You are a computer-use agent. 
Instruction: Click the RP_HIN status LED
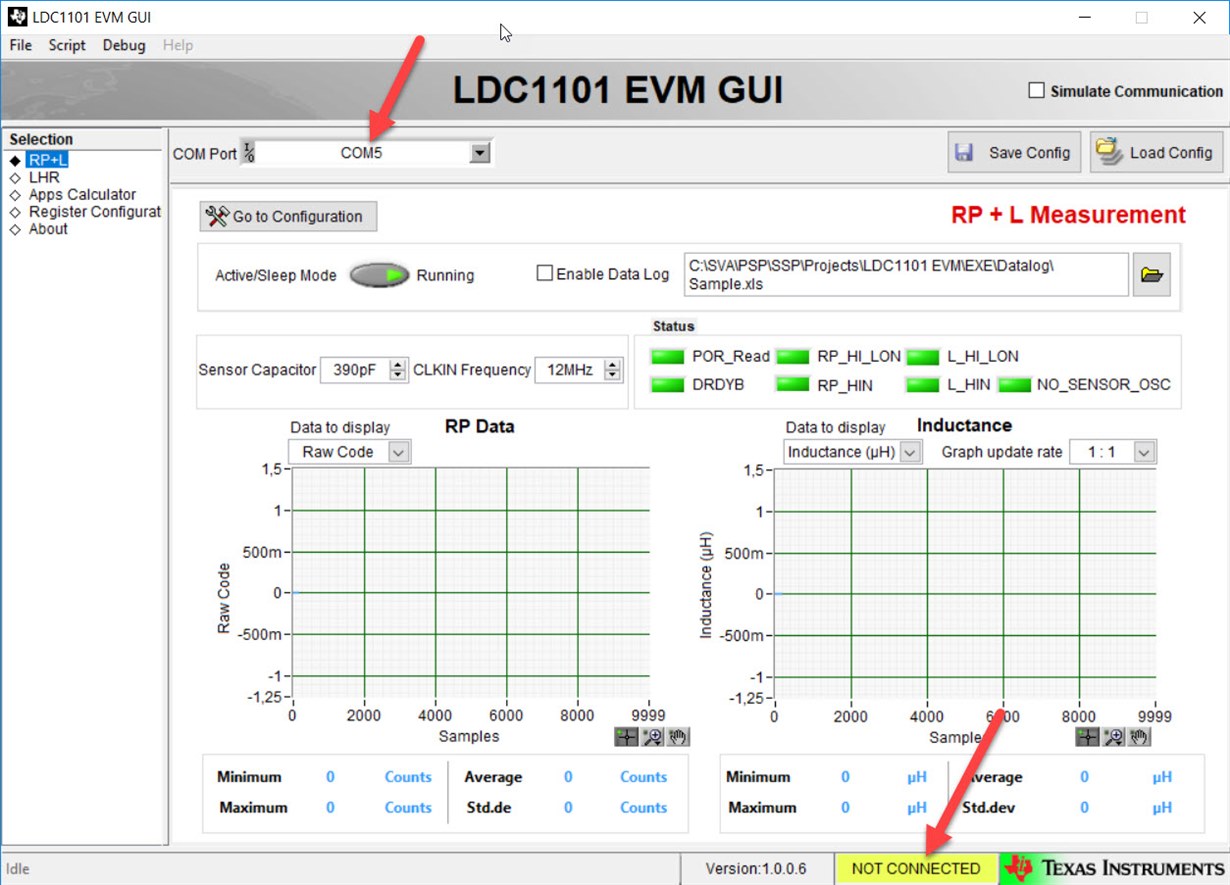pos(793,385)
